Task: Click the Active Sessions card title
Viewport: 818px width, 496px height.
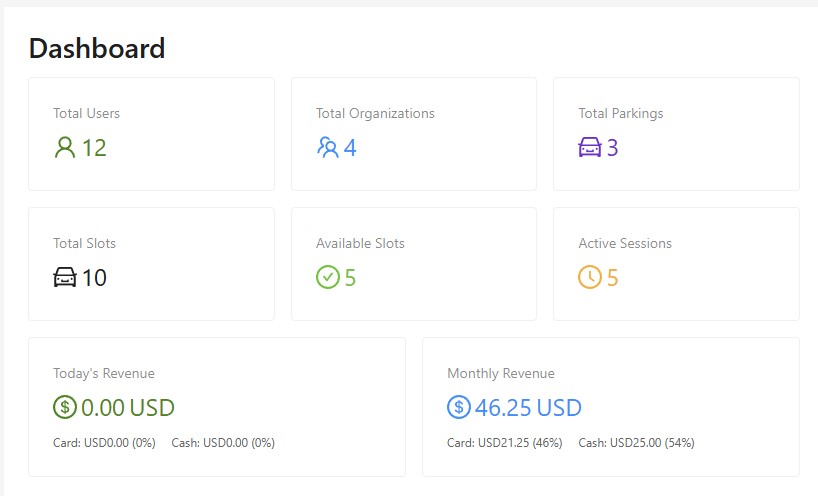Action: coord(625,243)
